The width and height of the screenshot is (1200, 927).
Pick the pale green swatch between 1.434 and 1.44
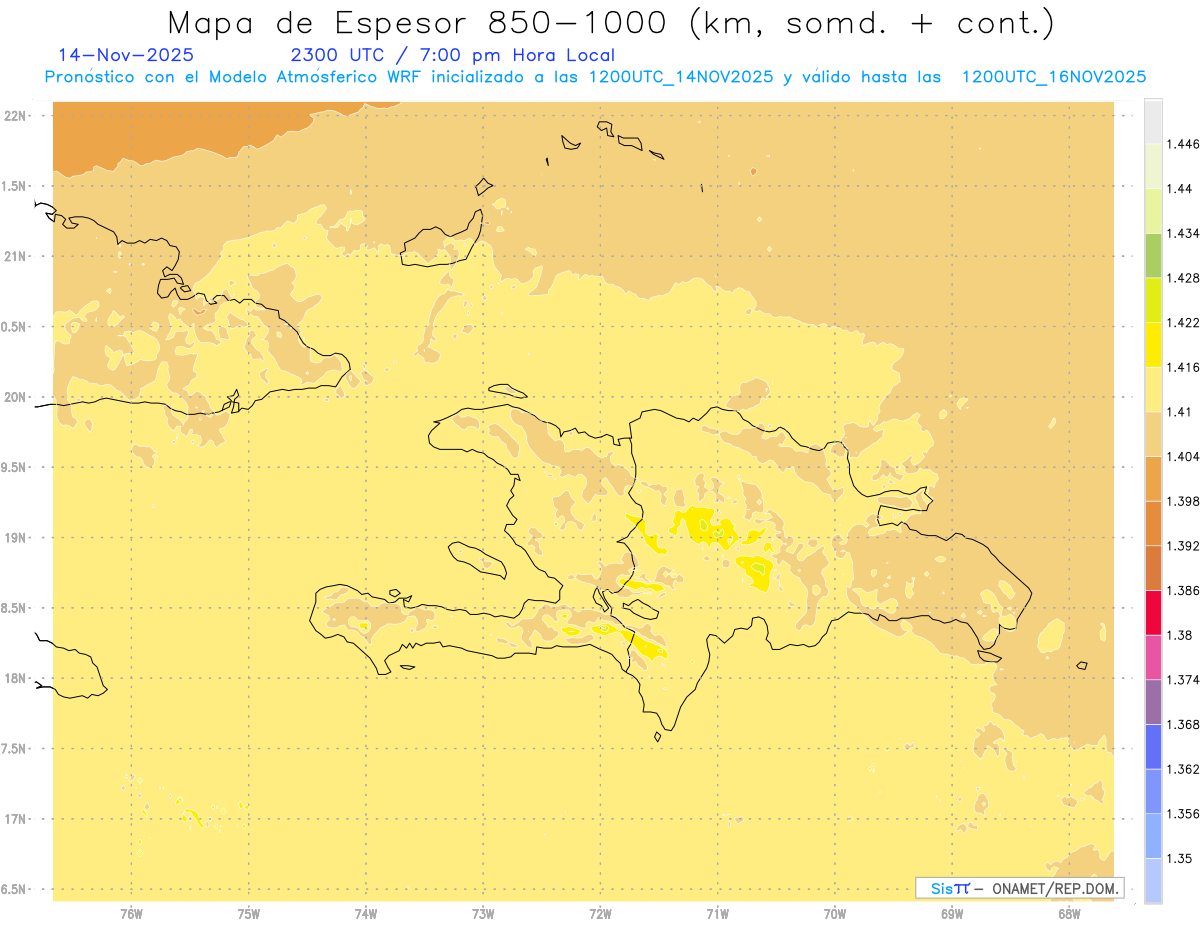(x=1153, y=211)
